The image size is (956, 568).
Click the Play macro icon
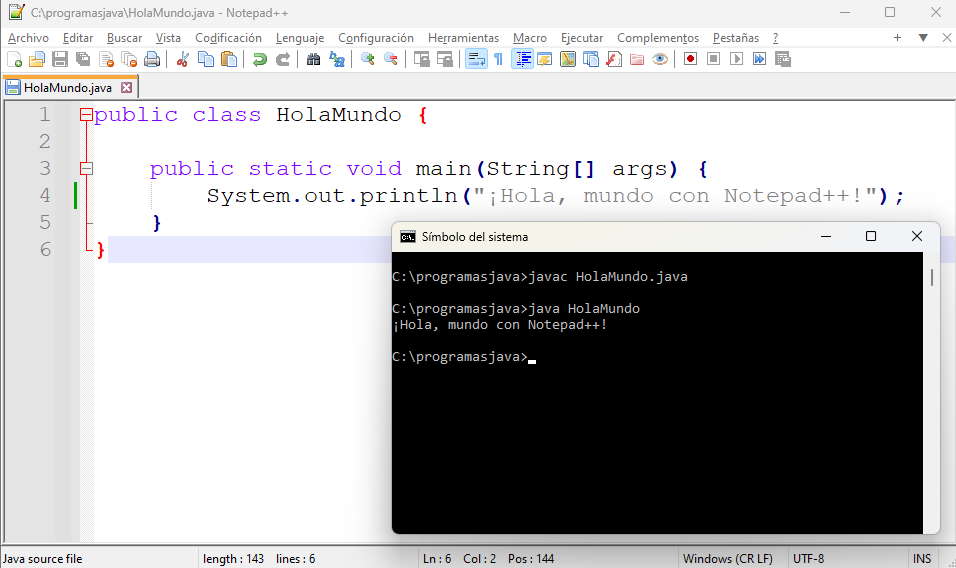click(x=737, y=59)
